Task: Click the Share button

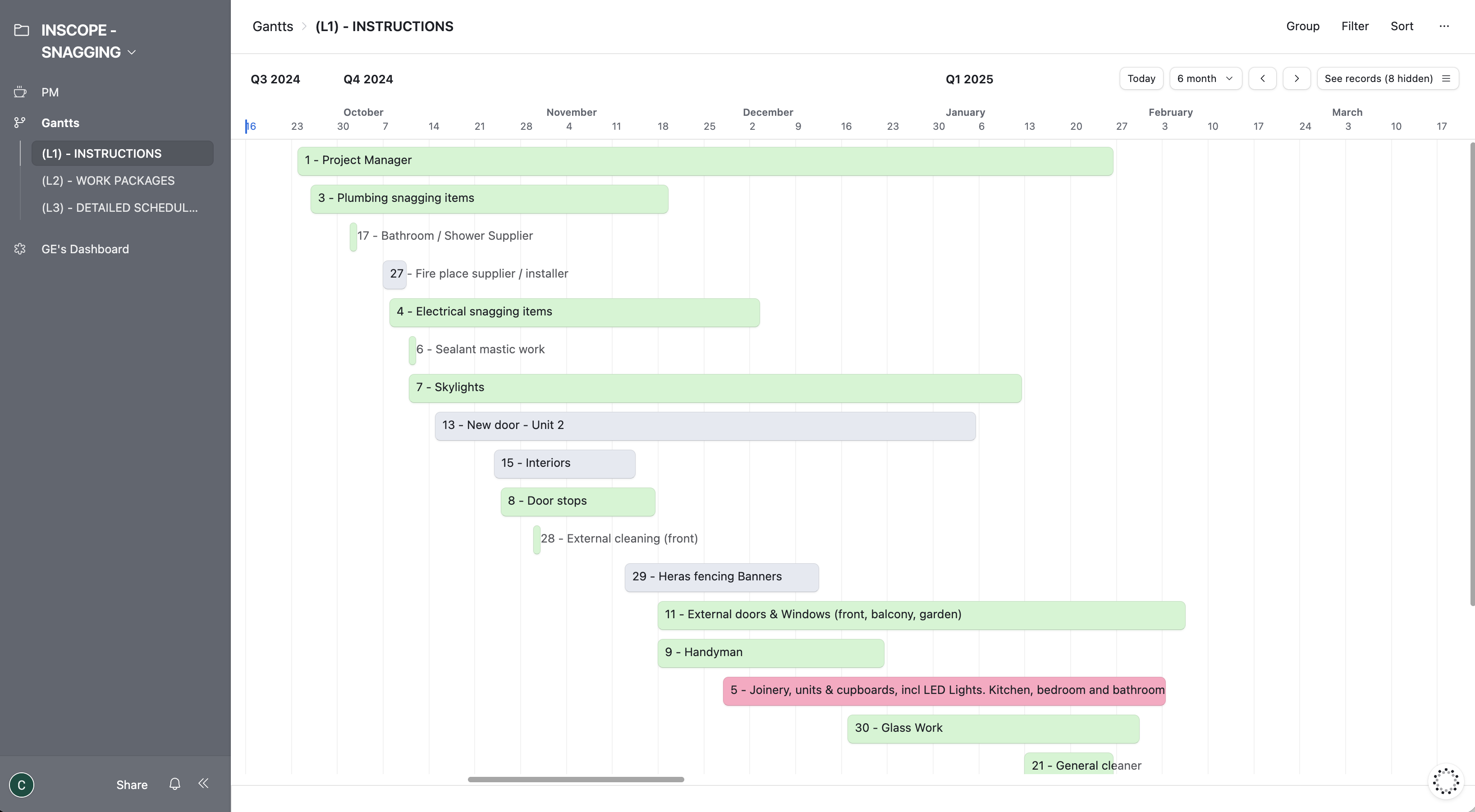Action: (132, 785)
